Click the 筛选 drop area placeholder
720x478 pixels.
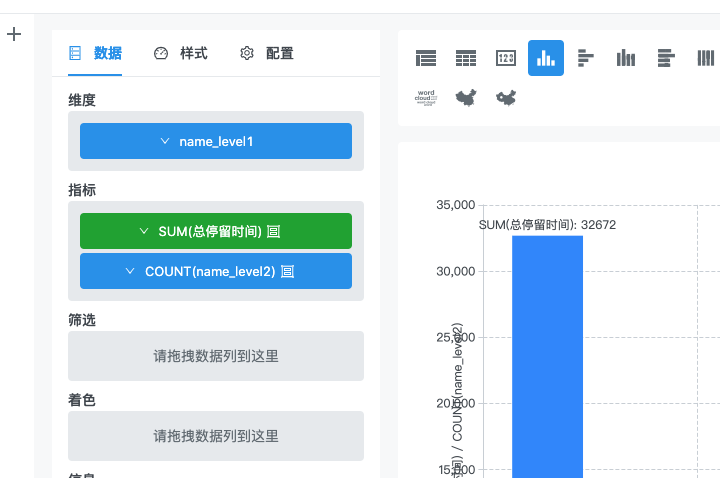pos(216,356)
